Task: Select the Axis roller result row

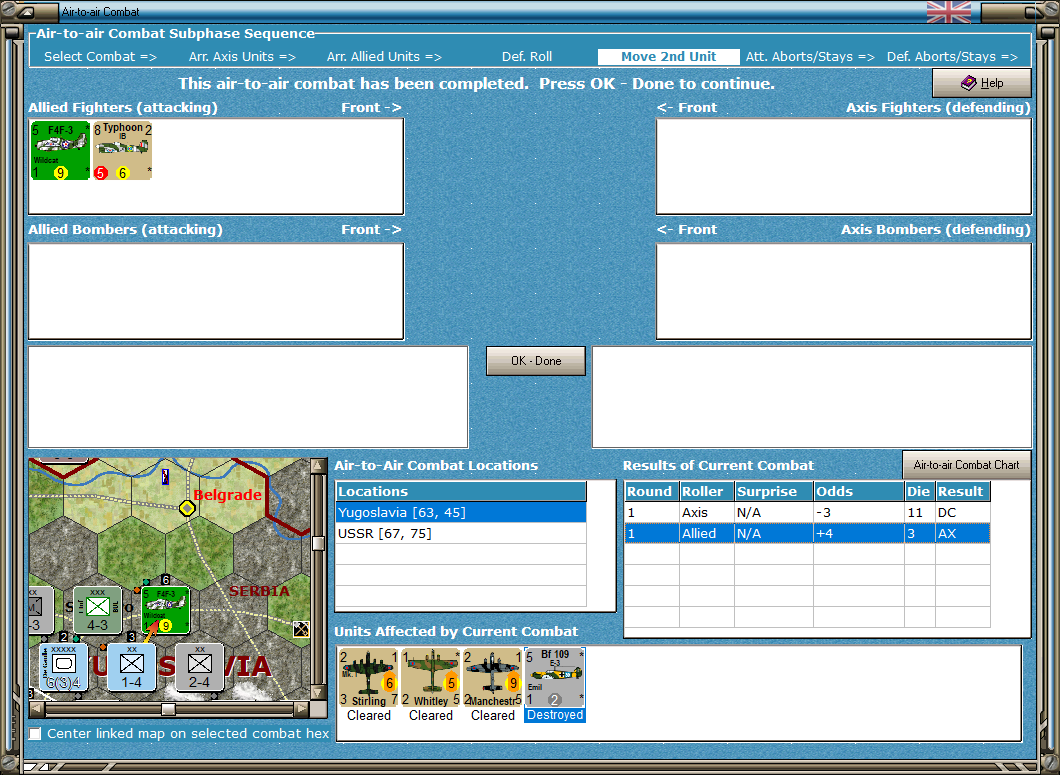Action: 807,513
